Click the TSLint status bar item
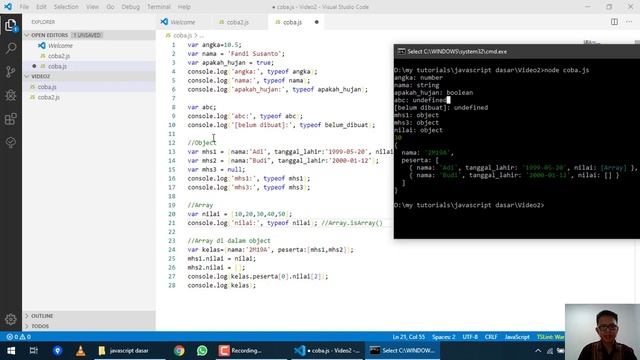 coord(550,337)
